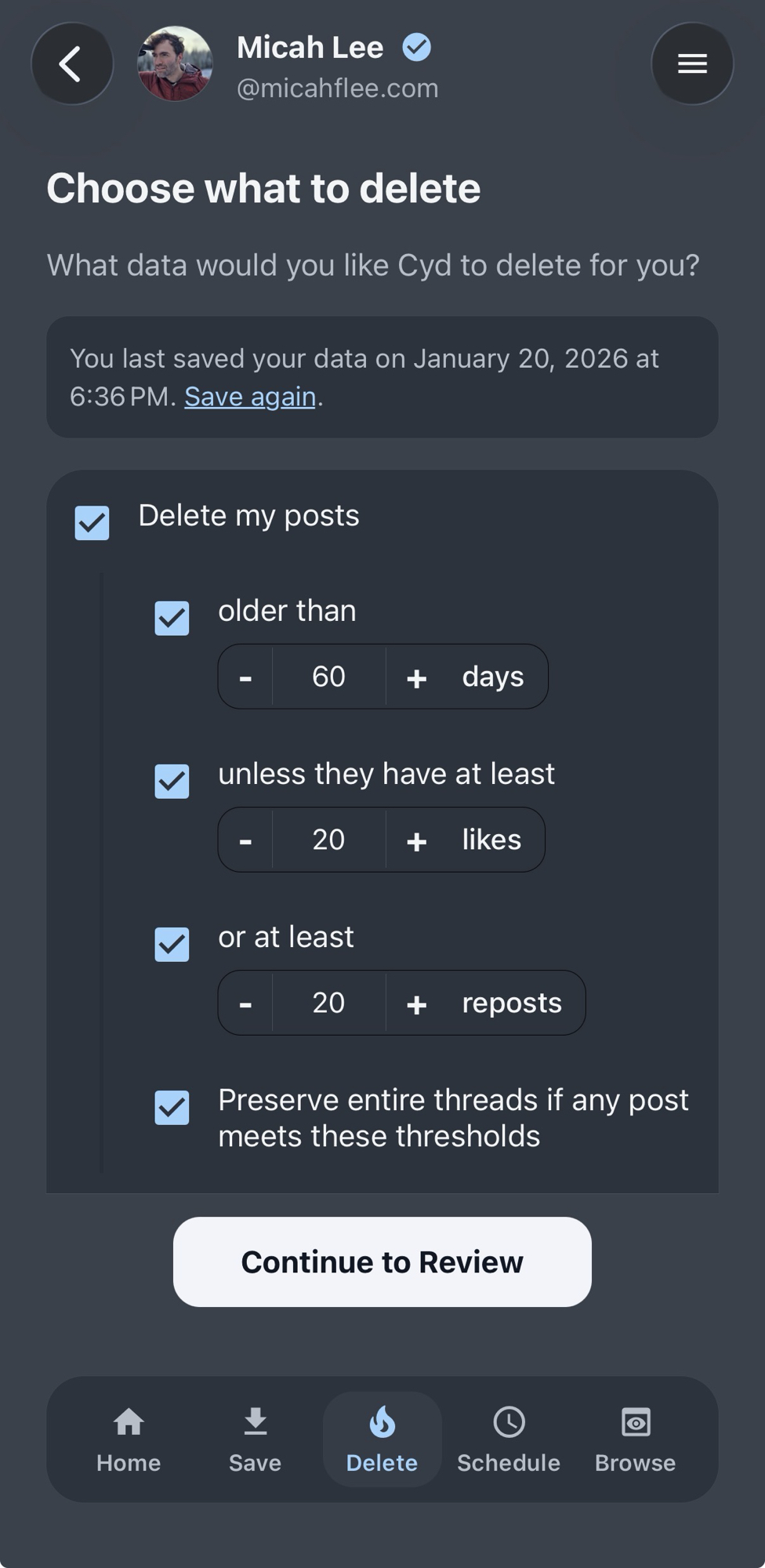
Task: Uncheck the or at least reposts checkbox
Action: [x=172, y=945]
